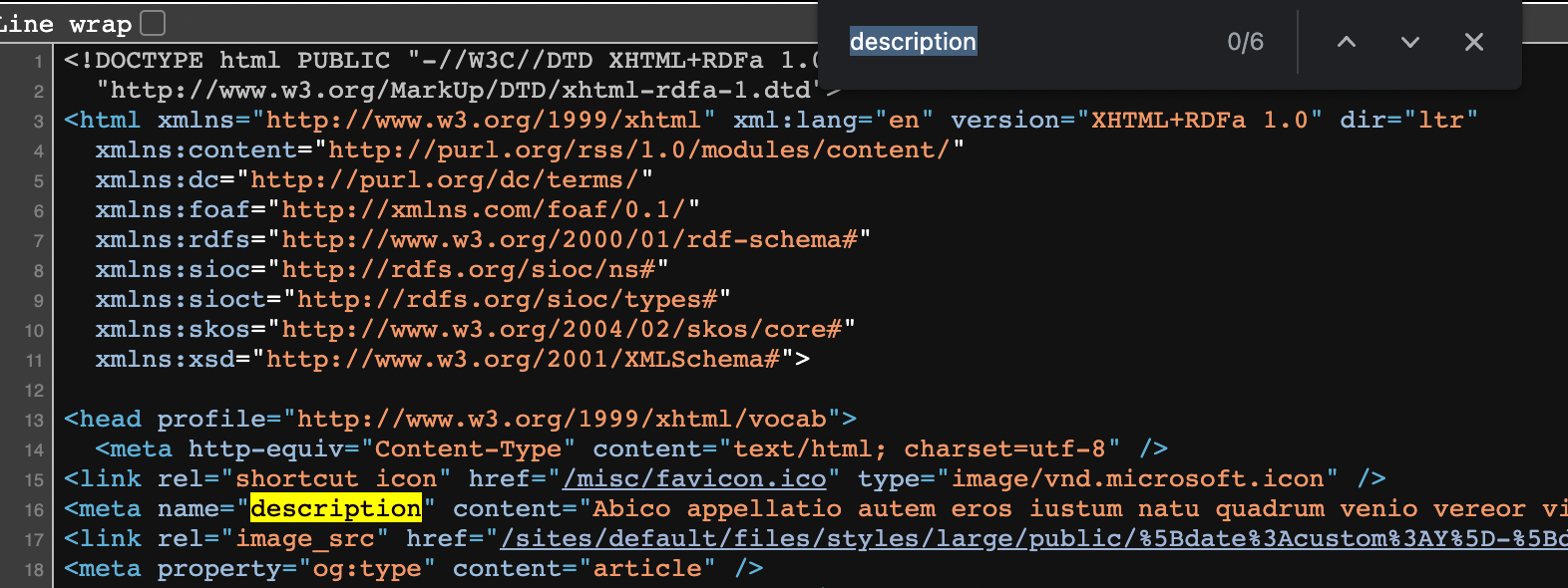The image size is (1568, 588).
Task: Click 'image/vnd.microsoft.icon' type value
Action: click(x=1137, y=478)
